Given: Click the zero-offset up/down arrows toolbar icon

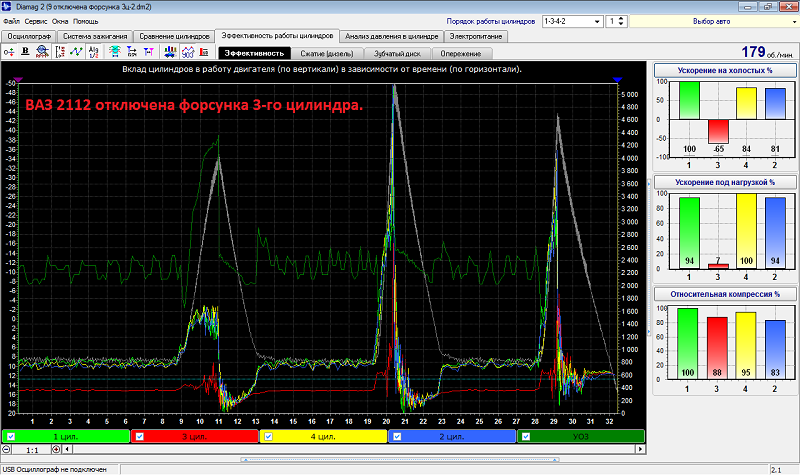Looking at the screenshot, I should point(9,52).
